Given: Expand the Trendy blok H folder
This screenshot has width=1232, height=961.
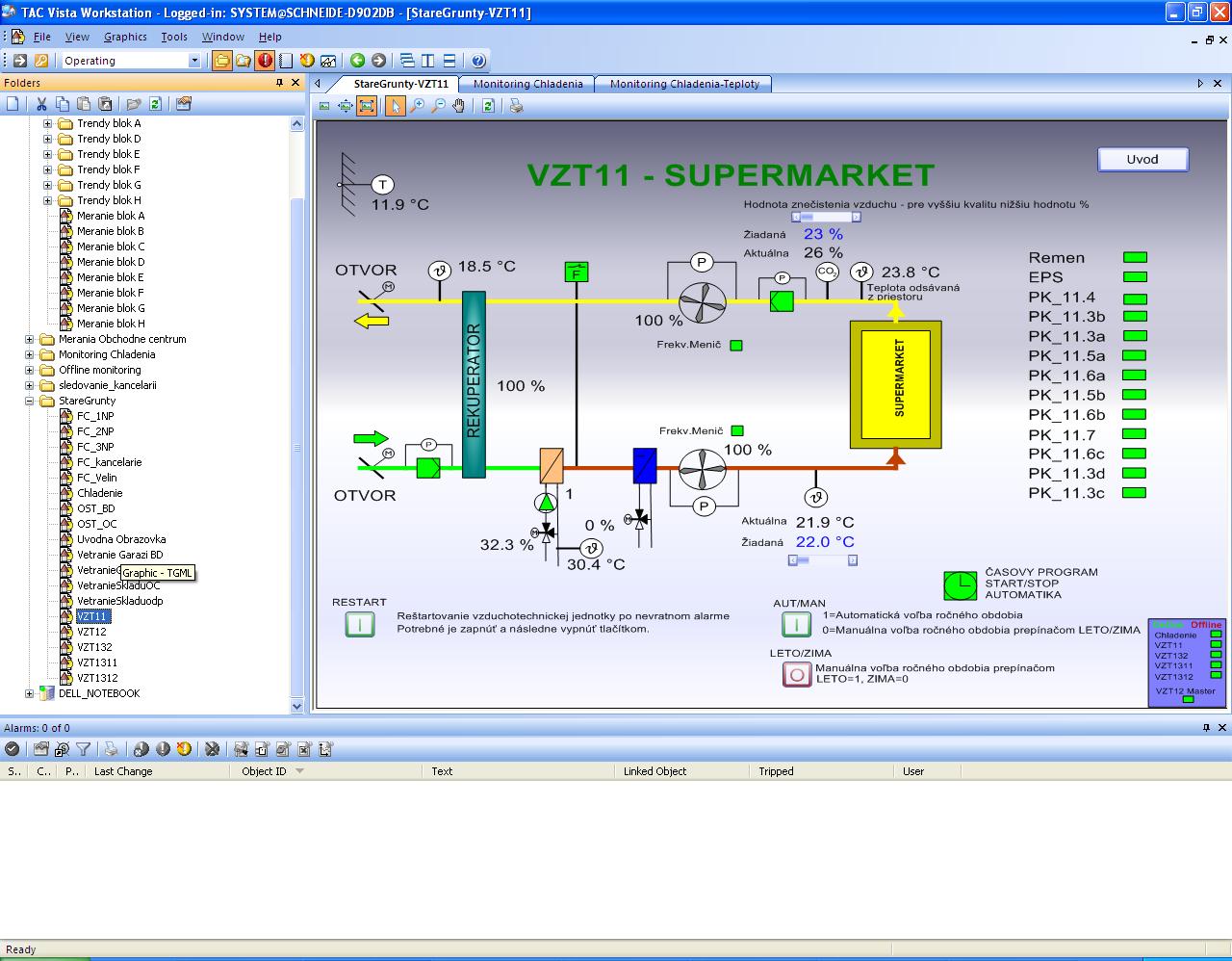Looking at the screenshot, I should (x=47, y=200).
